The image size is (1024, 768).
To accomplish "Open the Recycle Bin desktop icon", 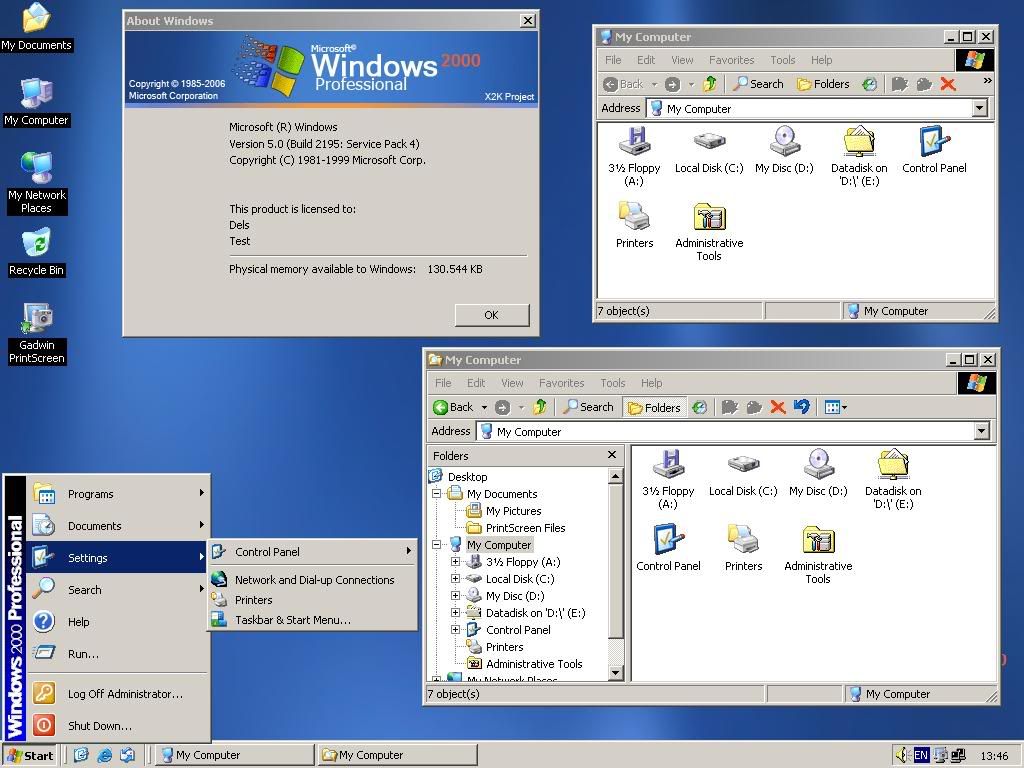I will coord(36,252).
